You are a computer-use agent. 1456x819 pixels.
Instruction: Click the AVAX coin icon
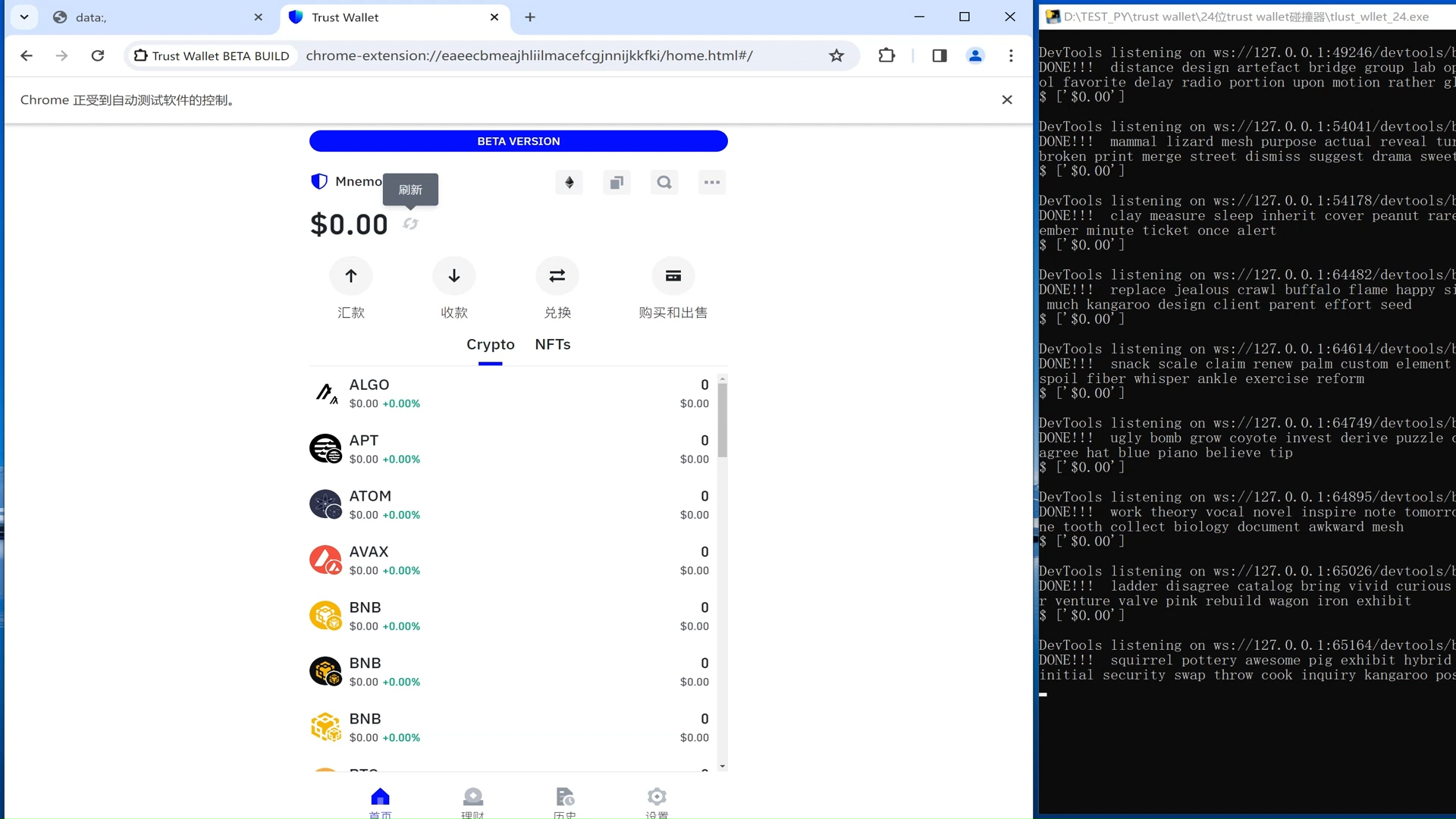click(x=326, y=560)
